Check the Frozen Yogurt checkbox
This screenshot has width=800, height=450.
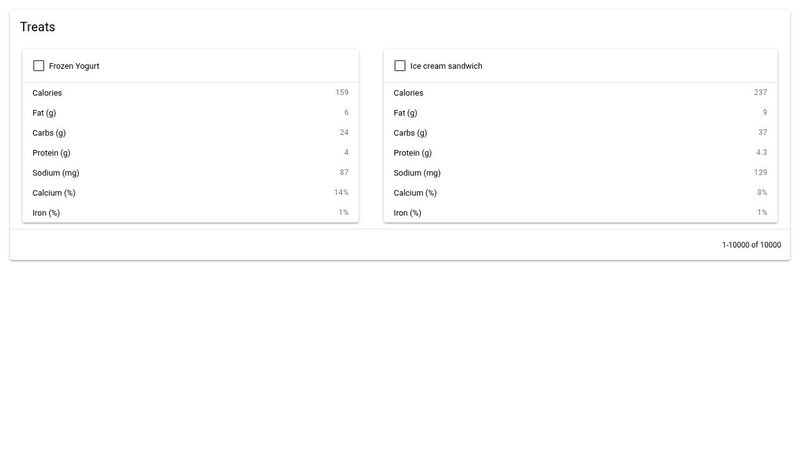click(x=39, y=66)
